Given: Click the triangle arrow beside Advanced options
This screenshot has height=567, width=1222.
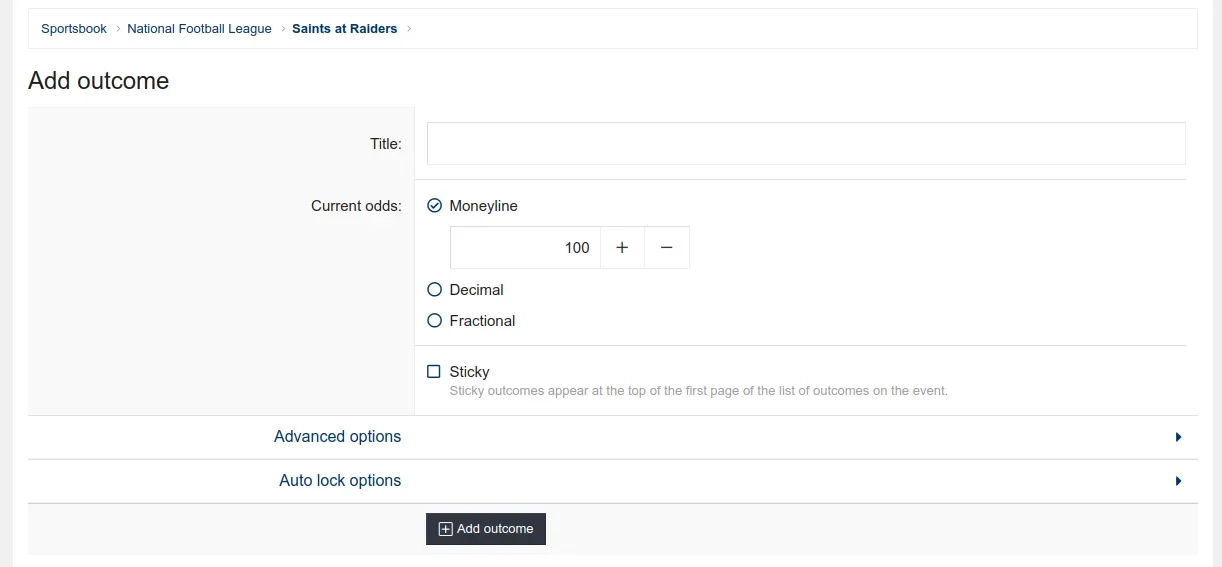Looking at the screenshot, I should pos(1178,437).
